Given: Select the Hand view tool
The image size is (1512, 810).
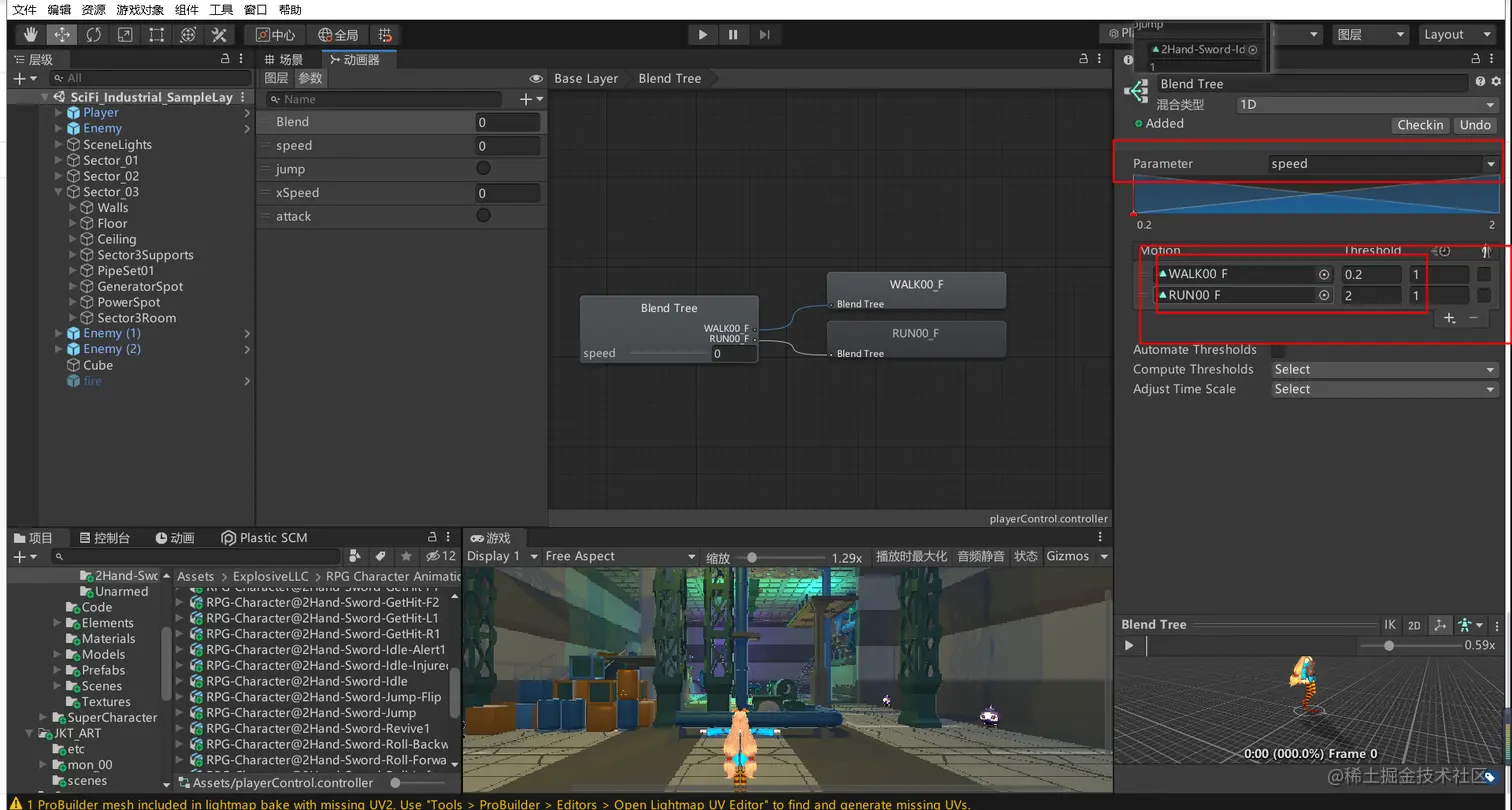Looking at the screenshot, I should point(31,35).
